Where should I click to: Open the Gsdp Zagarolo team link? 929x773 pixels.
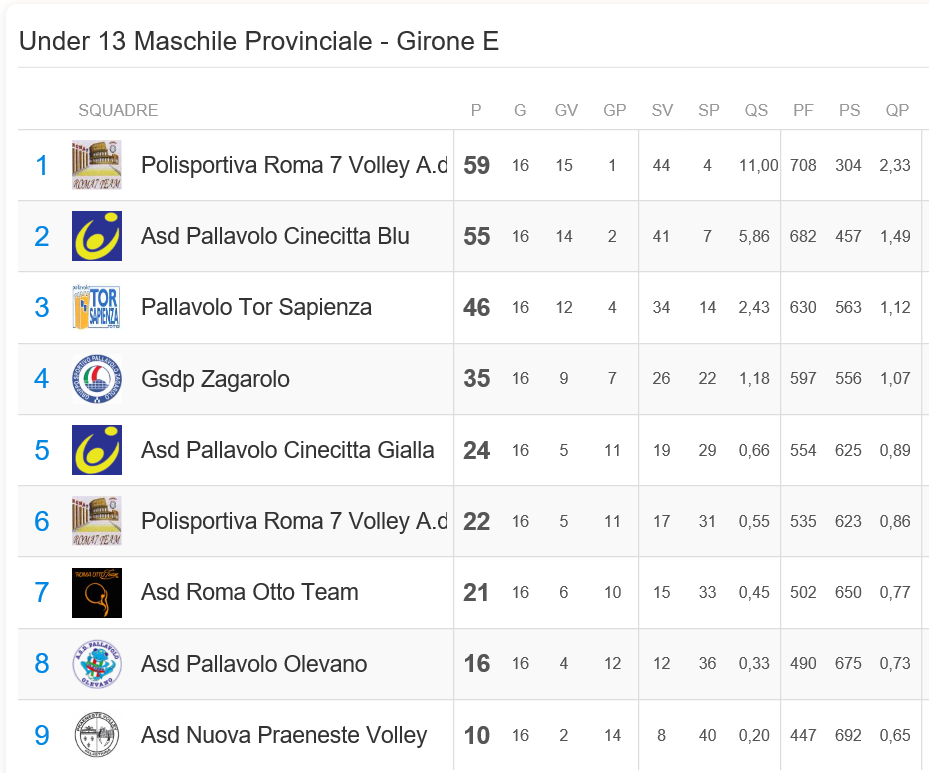(x=215, y=379)
